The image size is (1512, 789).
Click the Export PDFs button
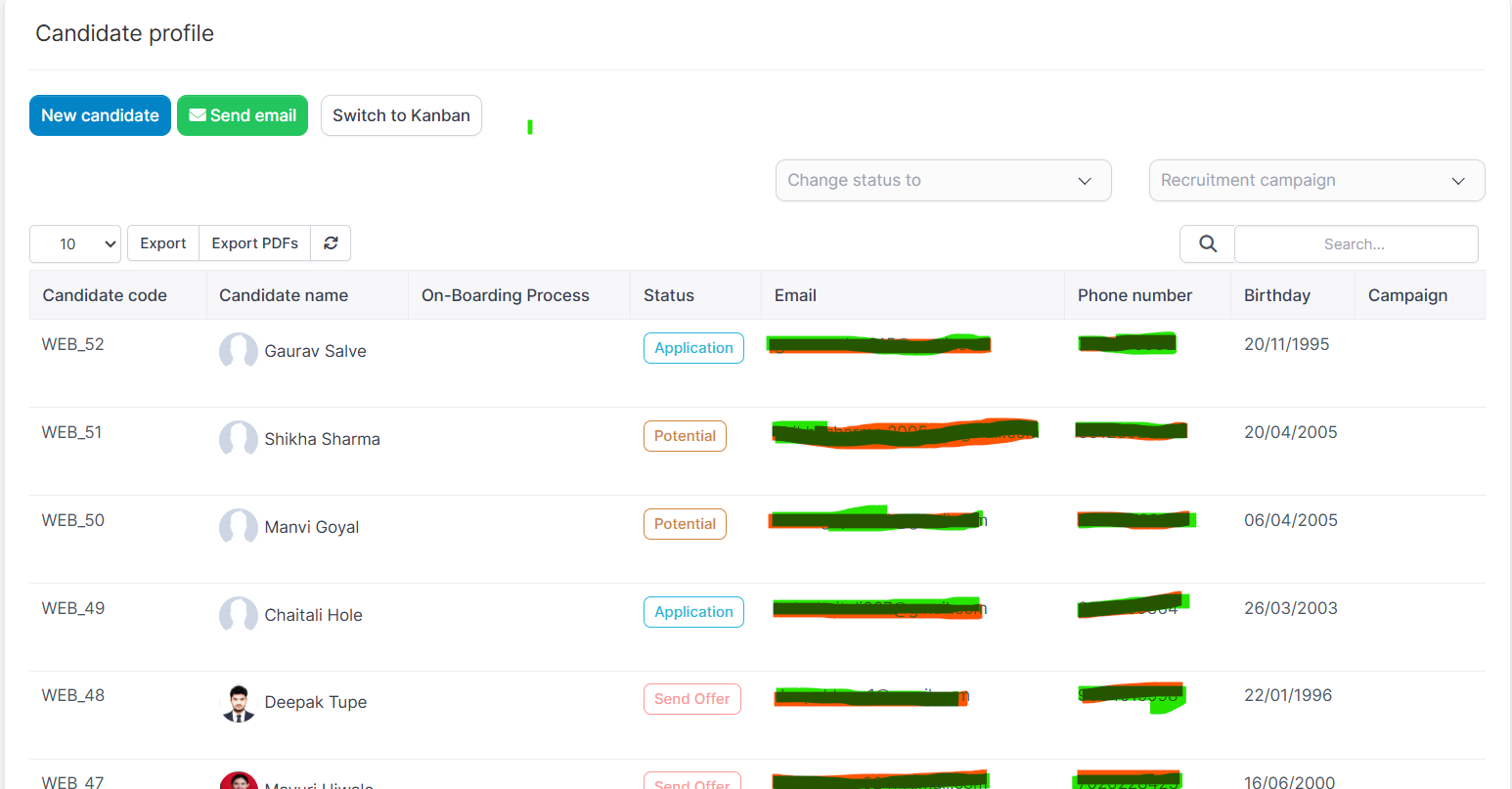click(254, 243)
